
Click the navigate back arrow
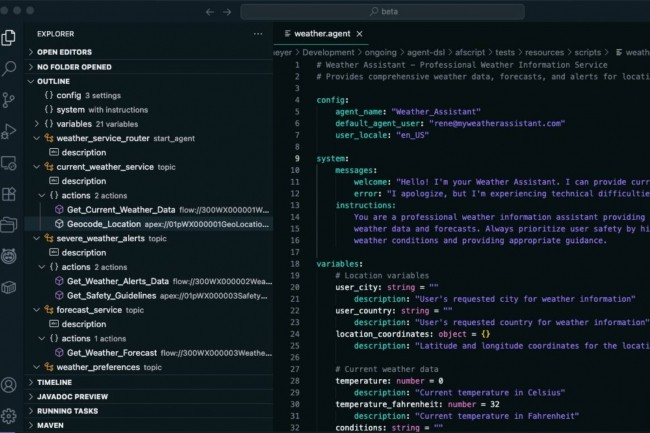pyautogui.click(x=209, y=12)
